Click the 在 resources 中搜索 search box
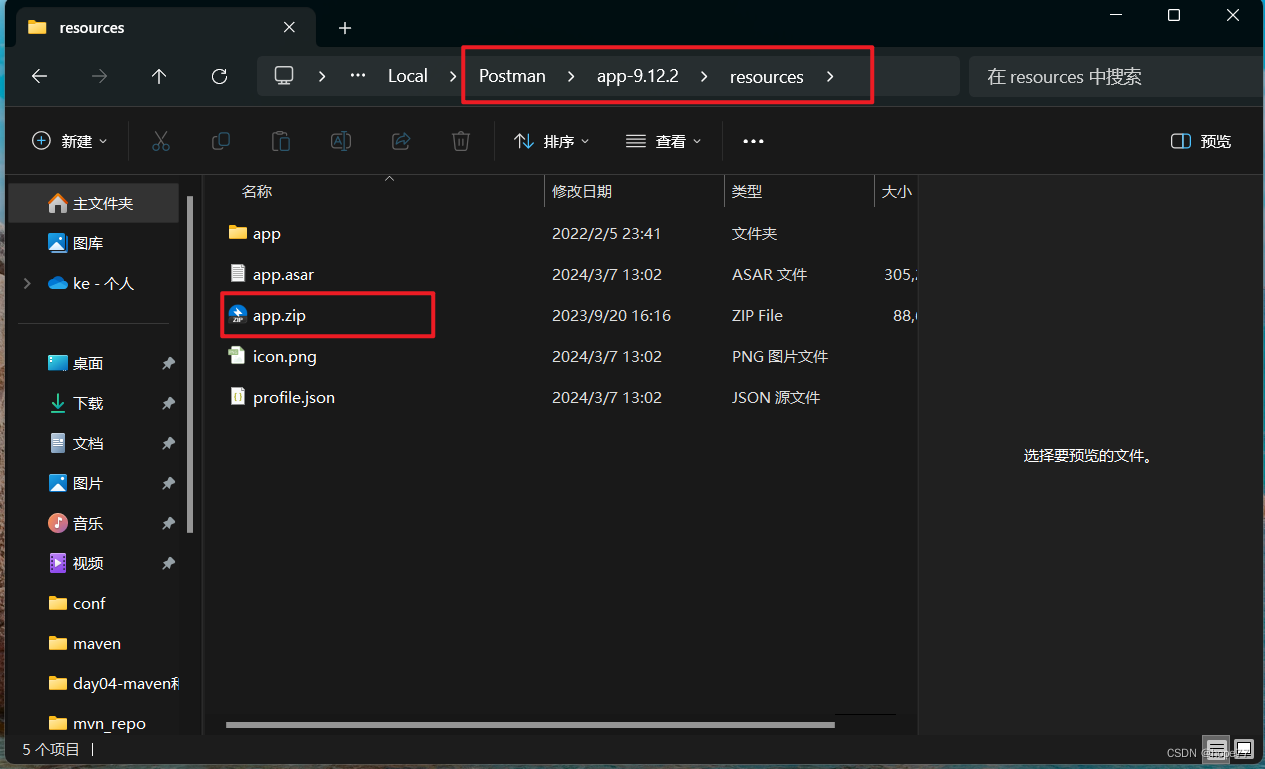This screenshot has width=1265, height=769. (1110, 76)
